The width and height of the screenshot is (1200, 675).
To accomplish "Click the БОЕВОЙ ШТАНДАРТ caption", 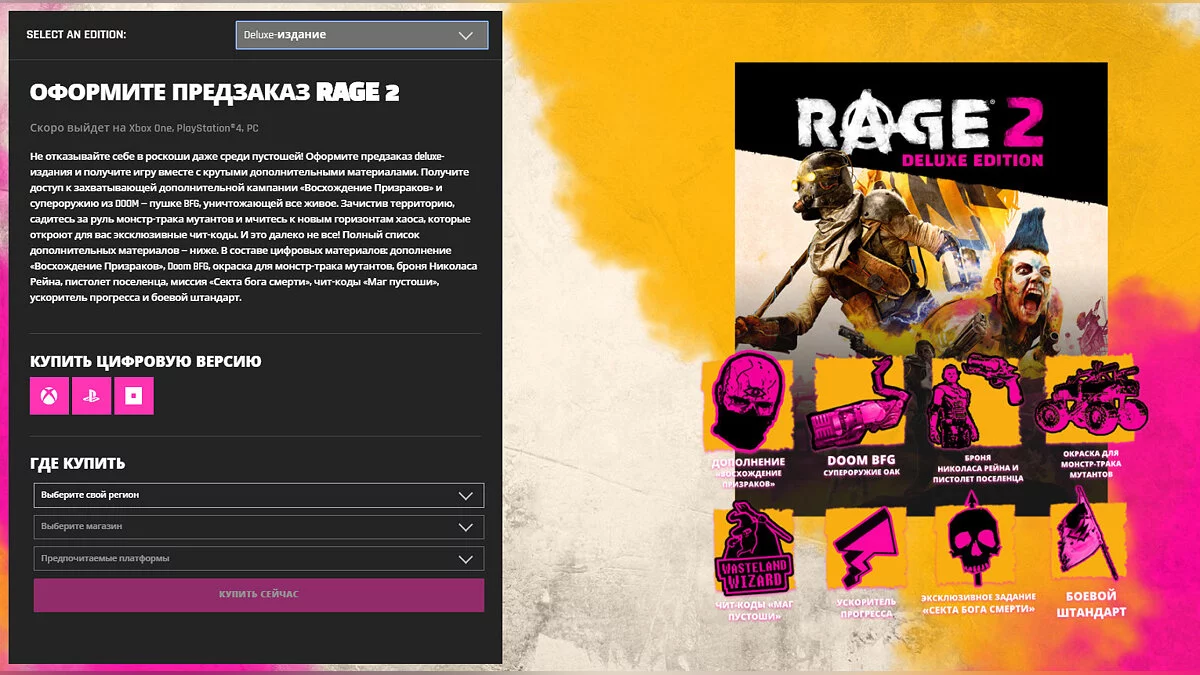I will (x=1091, y=604).
